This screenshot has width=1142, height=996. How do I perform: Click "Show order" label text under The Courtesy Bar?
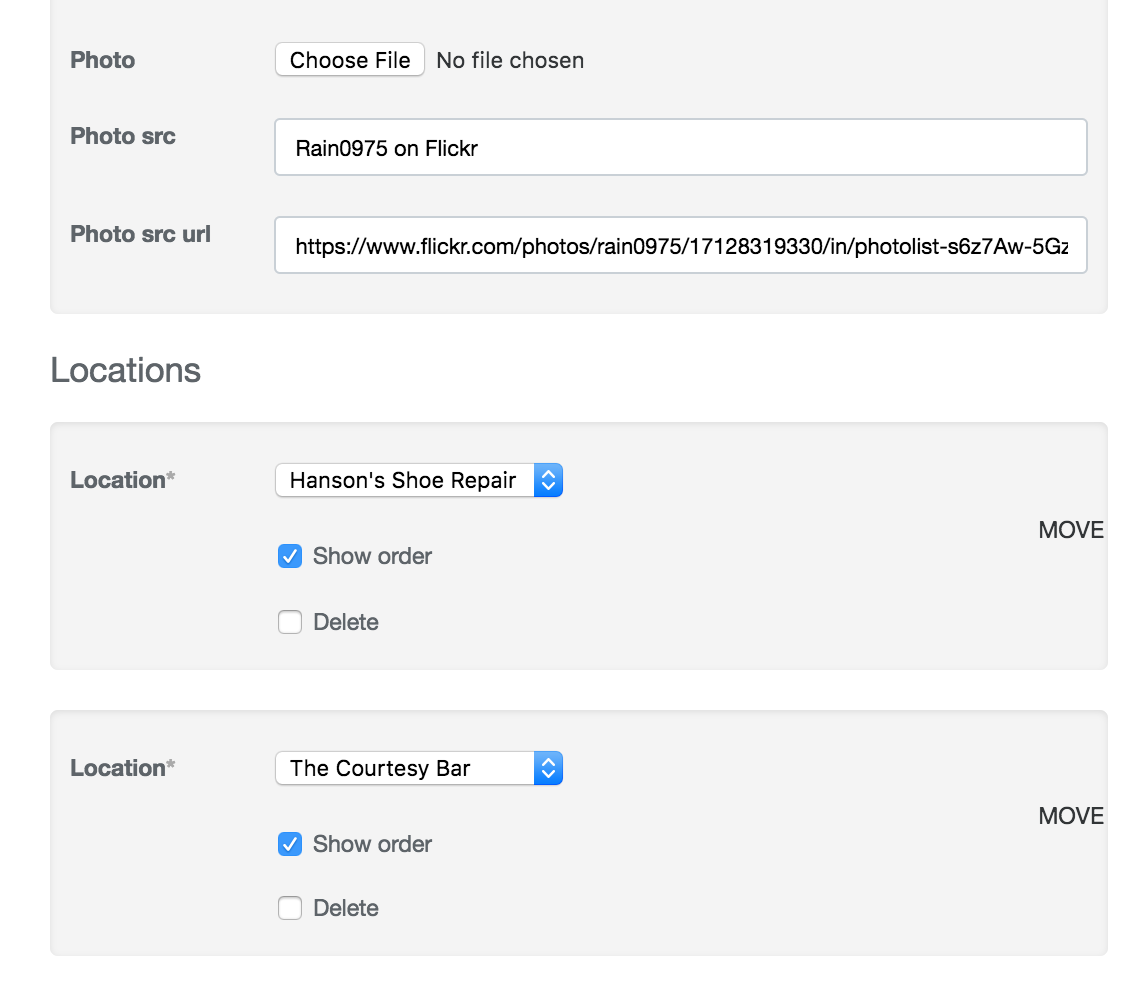[372, 844]
